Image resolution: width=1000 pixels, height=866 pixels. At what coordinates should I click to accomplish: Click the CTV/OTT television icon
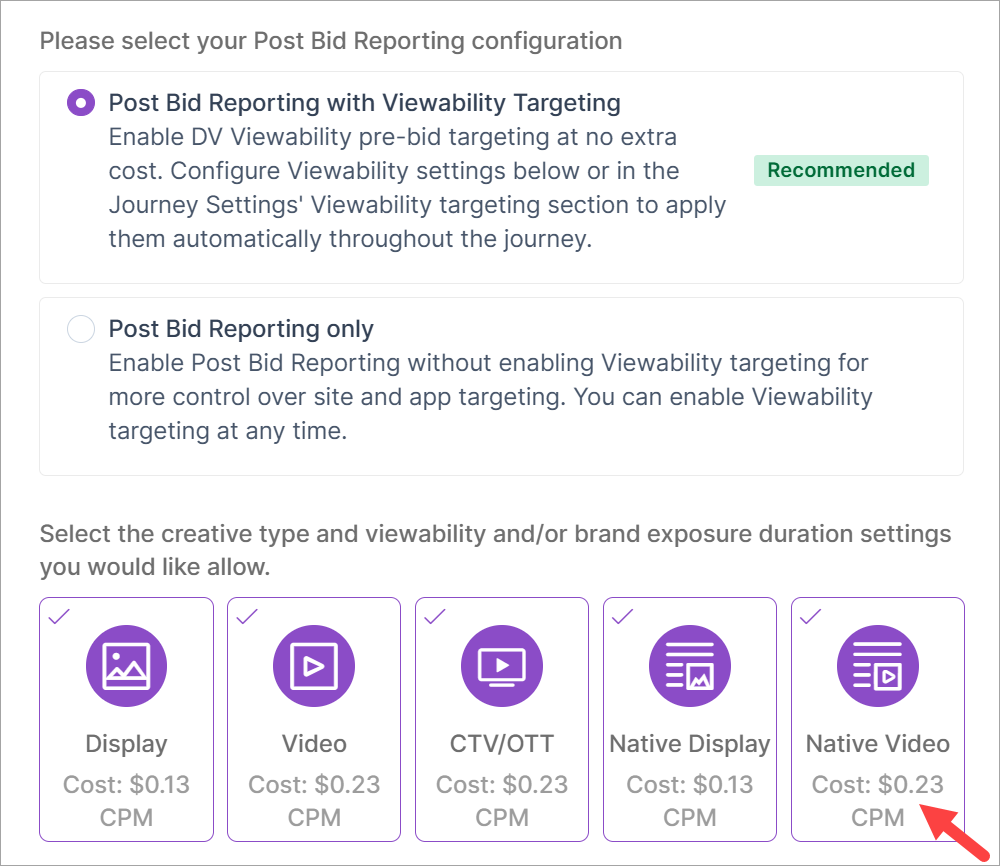tap(502, 666)
